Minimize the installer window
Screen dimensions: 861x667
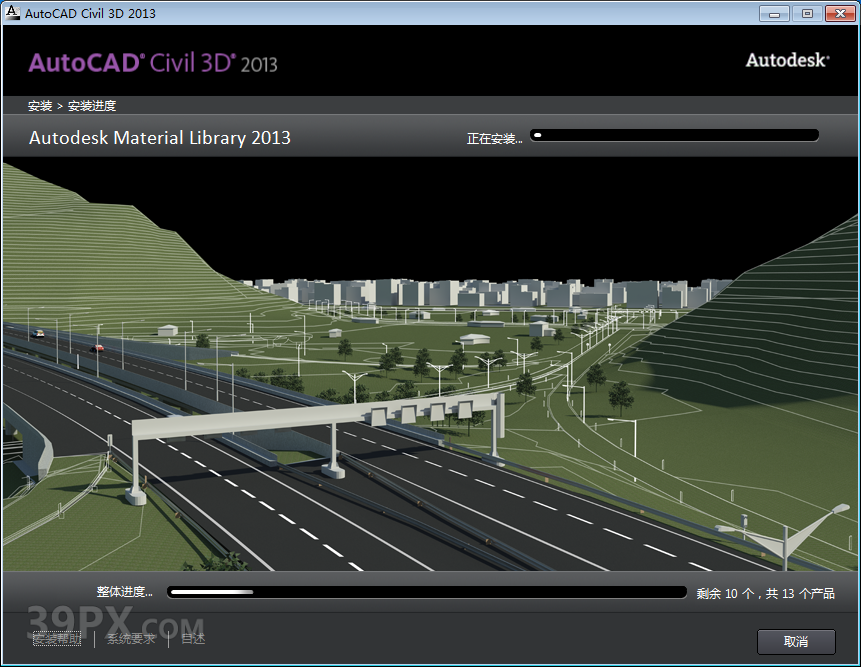coord(774,13)
